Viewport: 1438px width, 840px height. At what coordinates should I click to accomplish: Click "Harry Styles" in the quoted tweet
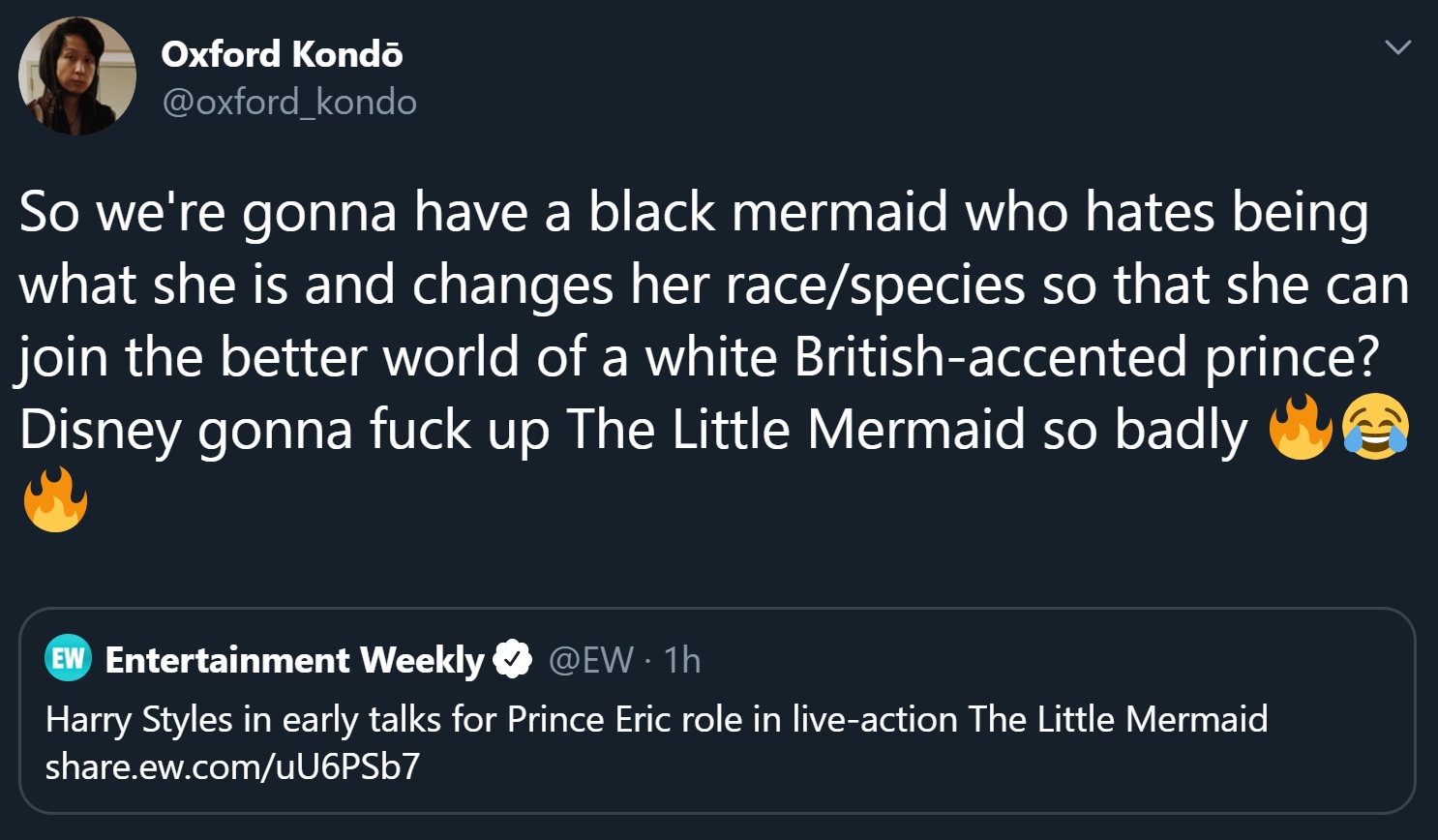click(139, 720)
